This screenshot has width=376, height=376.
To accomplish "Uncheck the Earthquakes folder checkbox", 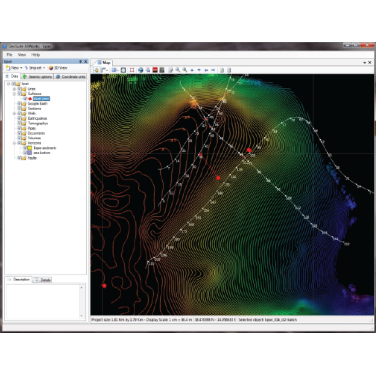I will (19, 118).
